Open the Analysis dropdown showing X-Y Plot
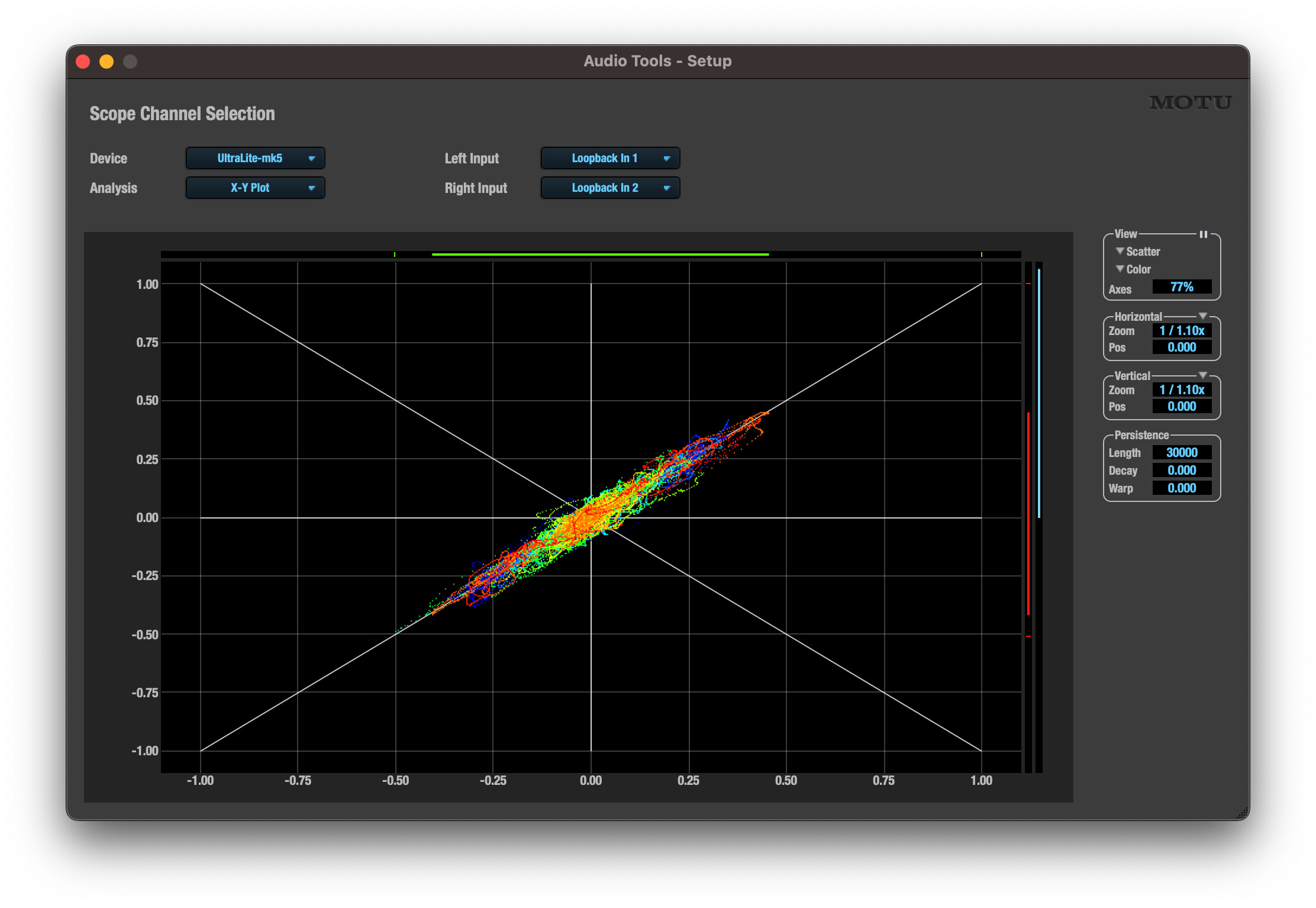Image resolution: width=1316 pixels, height=908 pixels. (x=255, y=188)
